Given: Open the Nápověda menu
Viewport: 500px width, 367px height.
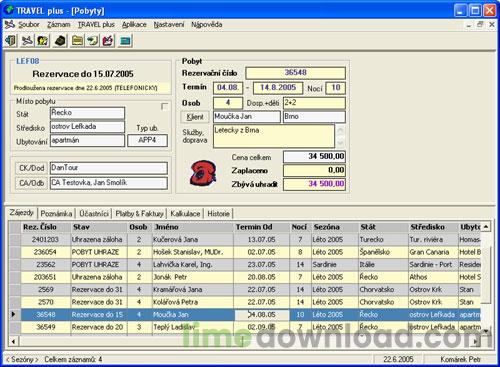Looking at the screenshot, I should (207, 24).
